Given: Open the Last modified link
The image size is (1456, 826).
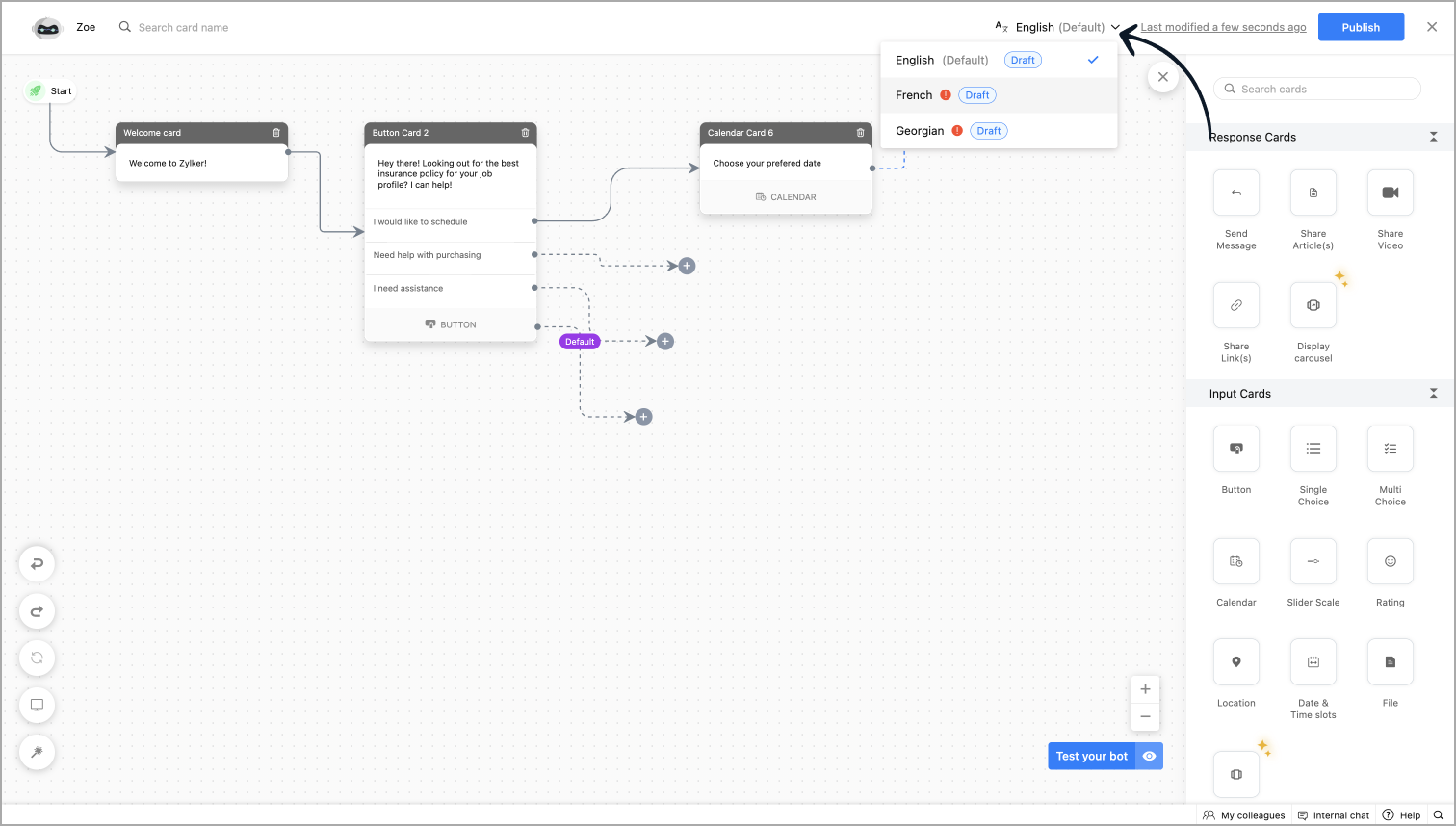Looking at the screenshot, I should point(1223,27).
